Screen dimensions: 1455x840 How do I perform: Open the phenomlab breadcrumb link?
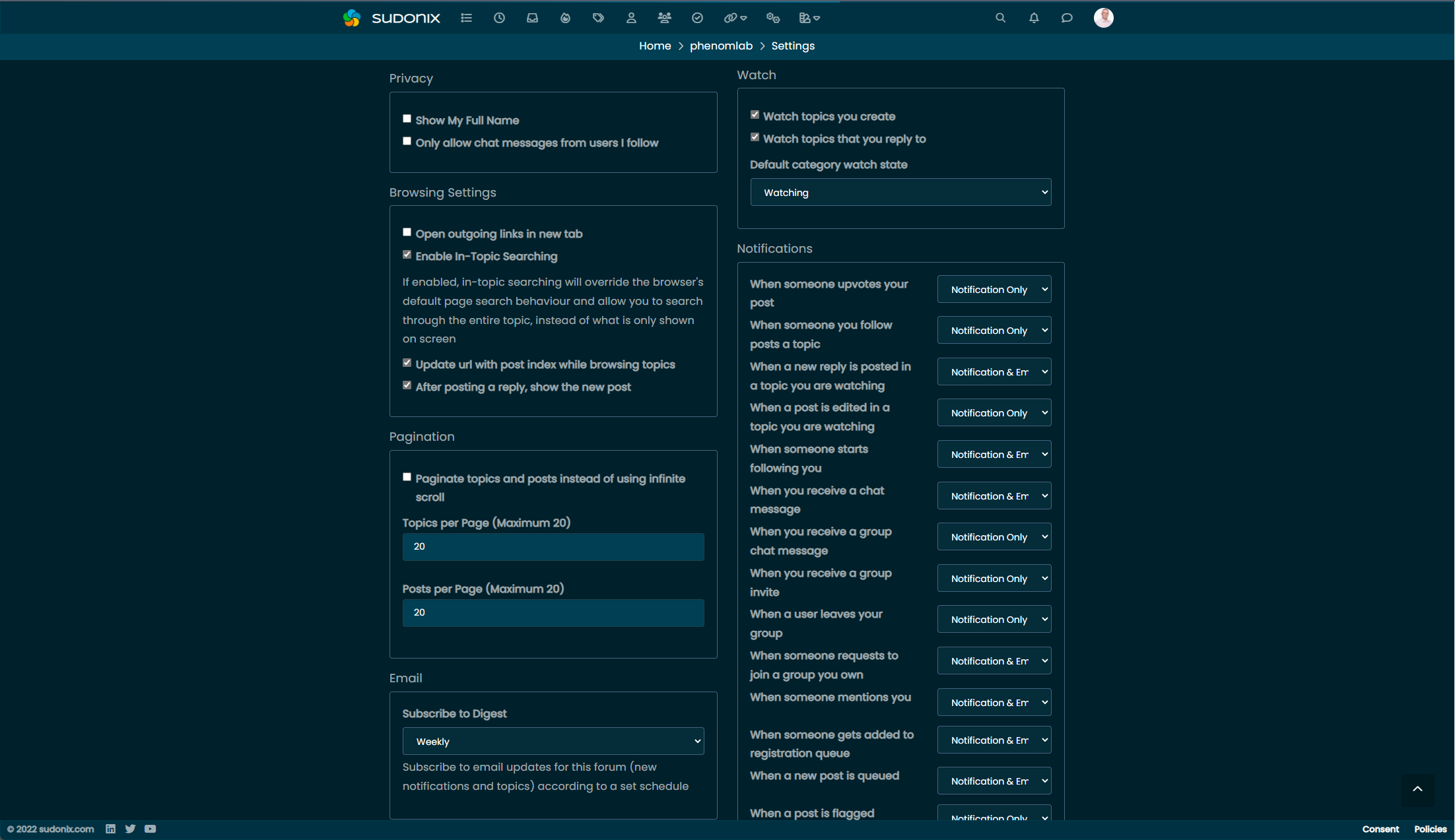click(x=721, y=46)
